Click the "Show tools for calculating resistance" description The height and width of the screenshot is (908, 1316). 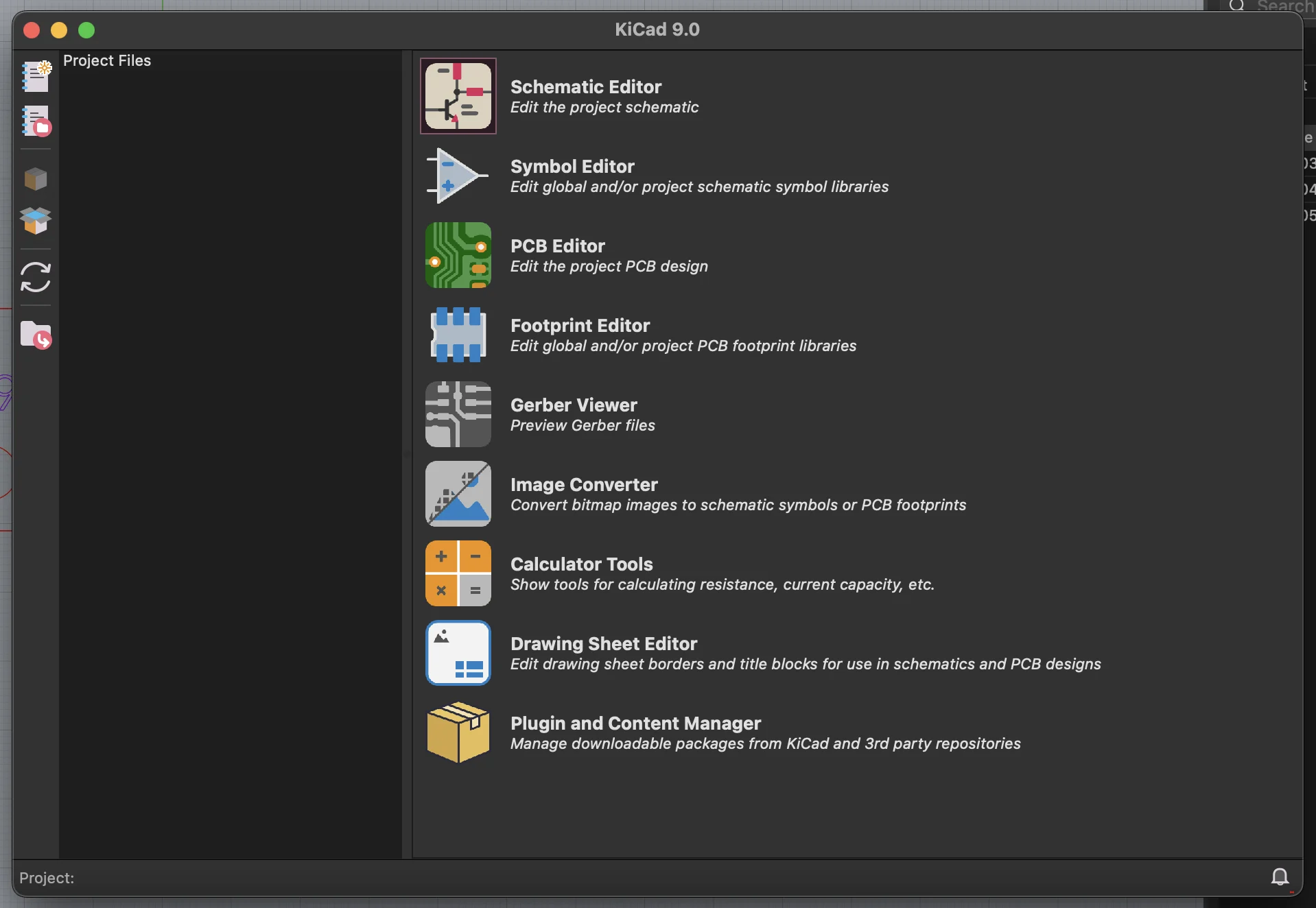722,584
